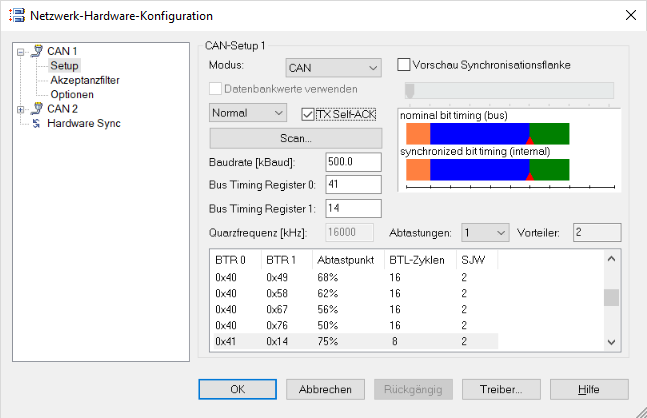
Task: Click the CAN 1 channel icon
Action: point(37,51)
